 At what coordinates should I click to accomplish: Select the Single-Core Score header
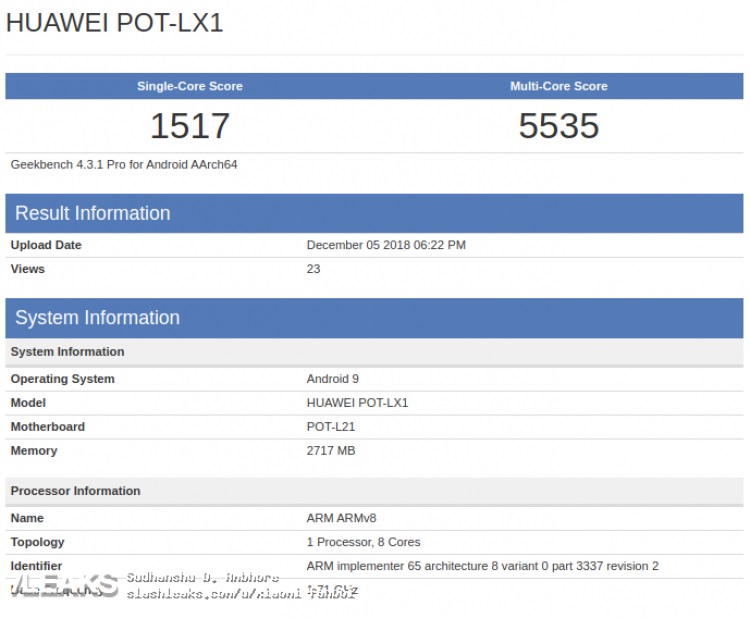point(189,86)
